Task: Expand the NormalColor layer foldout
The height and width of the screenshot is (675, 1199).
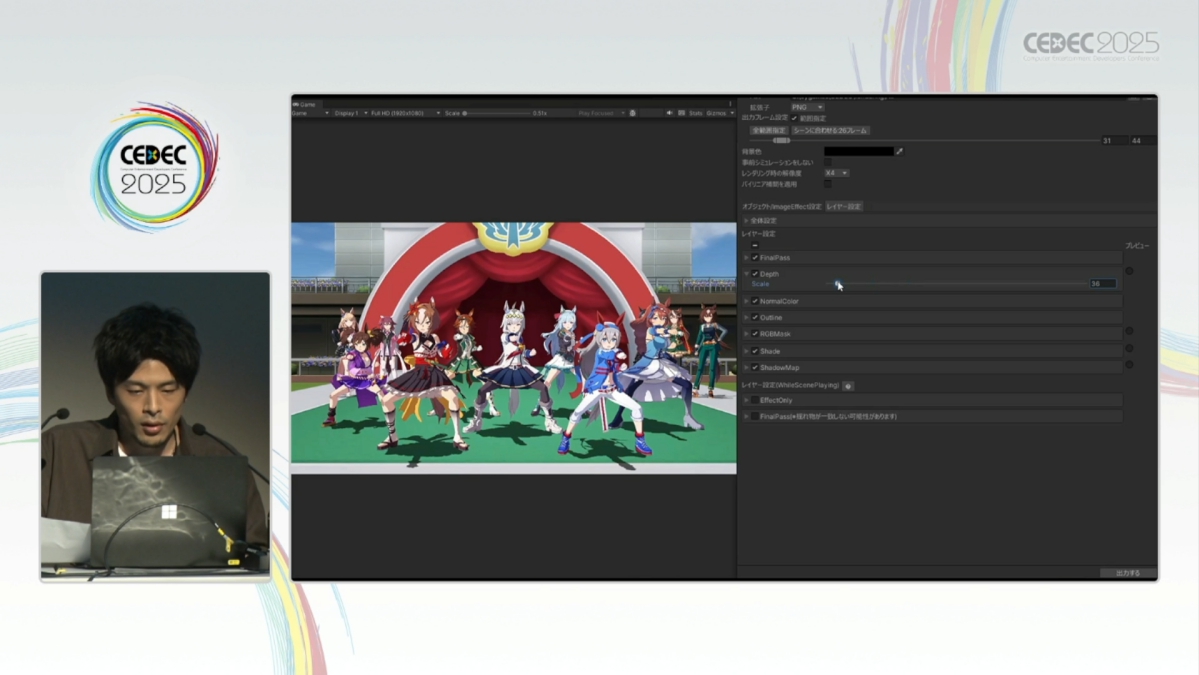Action: click(x=746, y=301)
